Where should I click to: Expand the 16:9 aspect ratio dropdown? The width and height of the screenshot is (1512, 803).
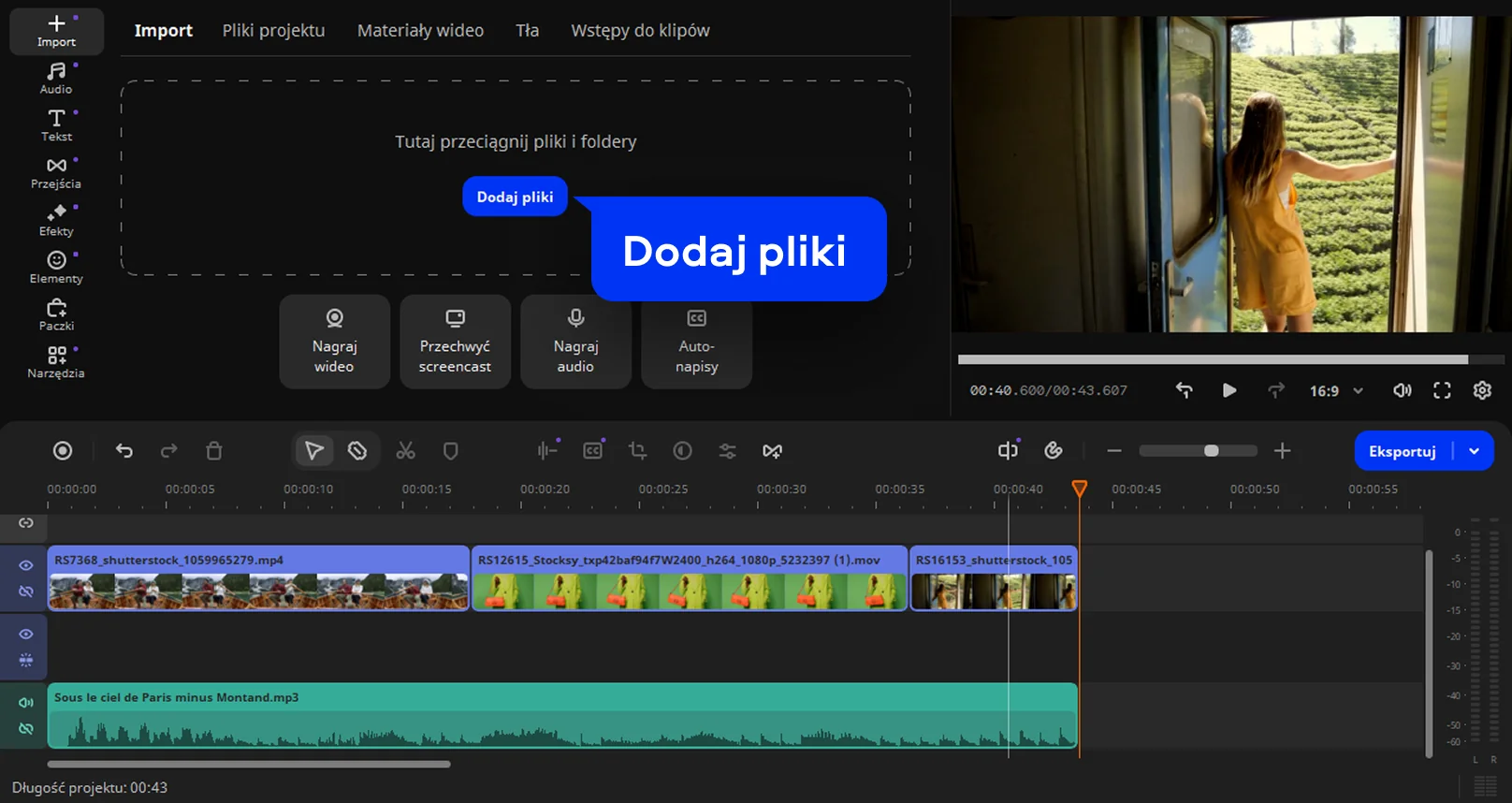(x=1336, y=391)
